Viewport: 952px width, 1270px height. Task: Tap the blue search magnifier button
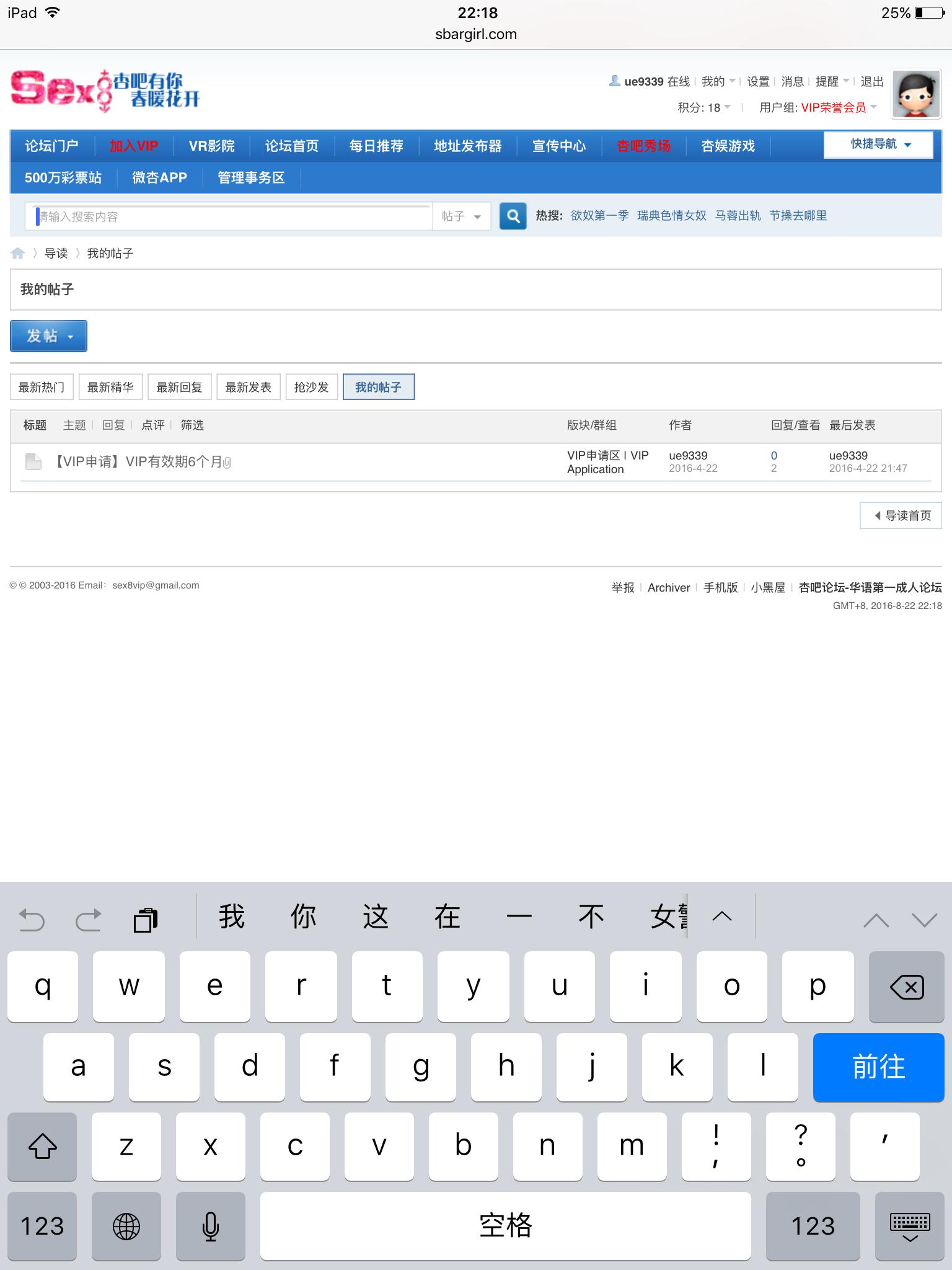513,216
